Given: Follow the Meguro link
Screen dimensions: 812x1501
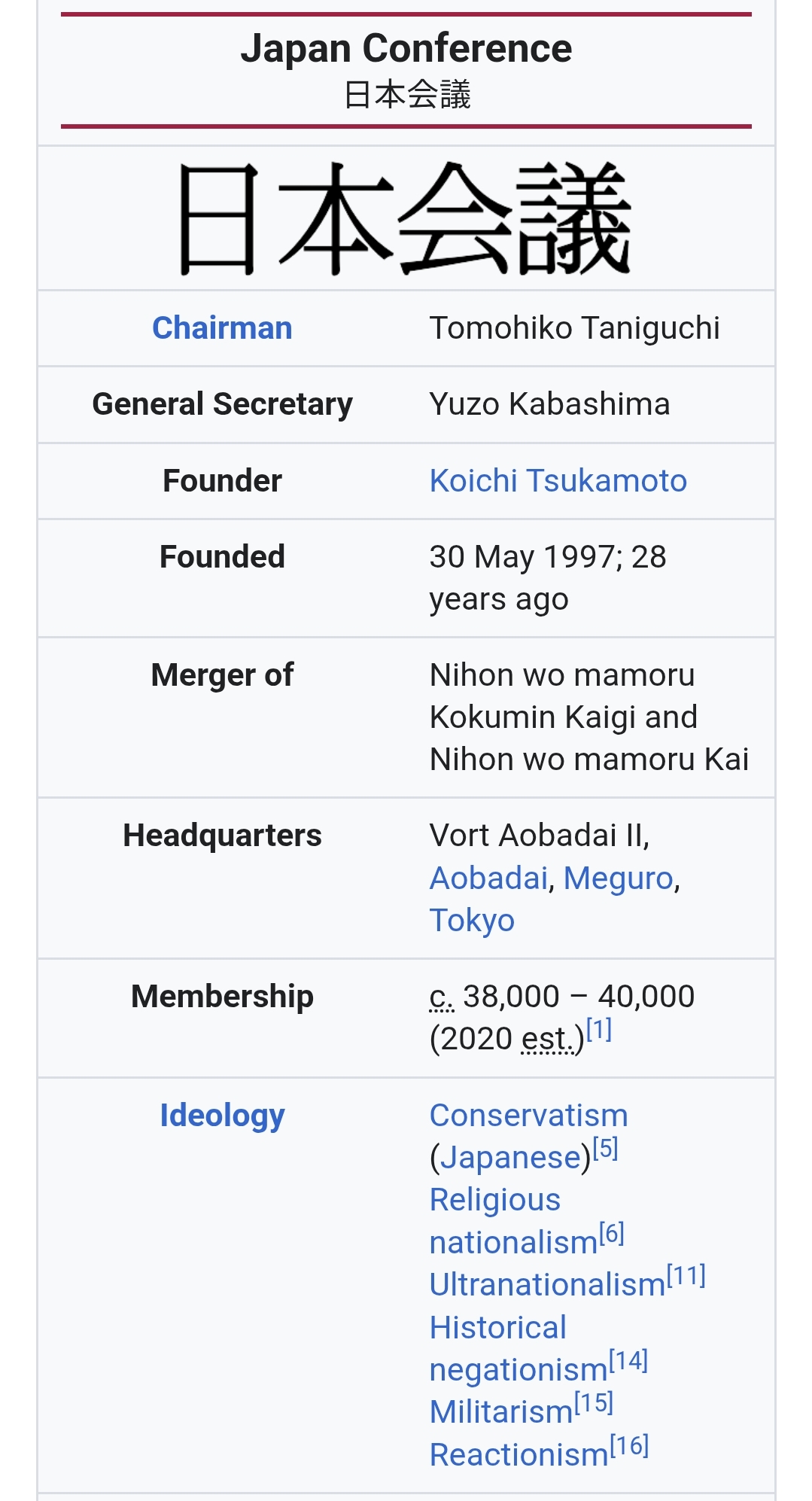Looking at the screenshot, I should pos(618,878).
